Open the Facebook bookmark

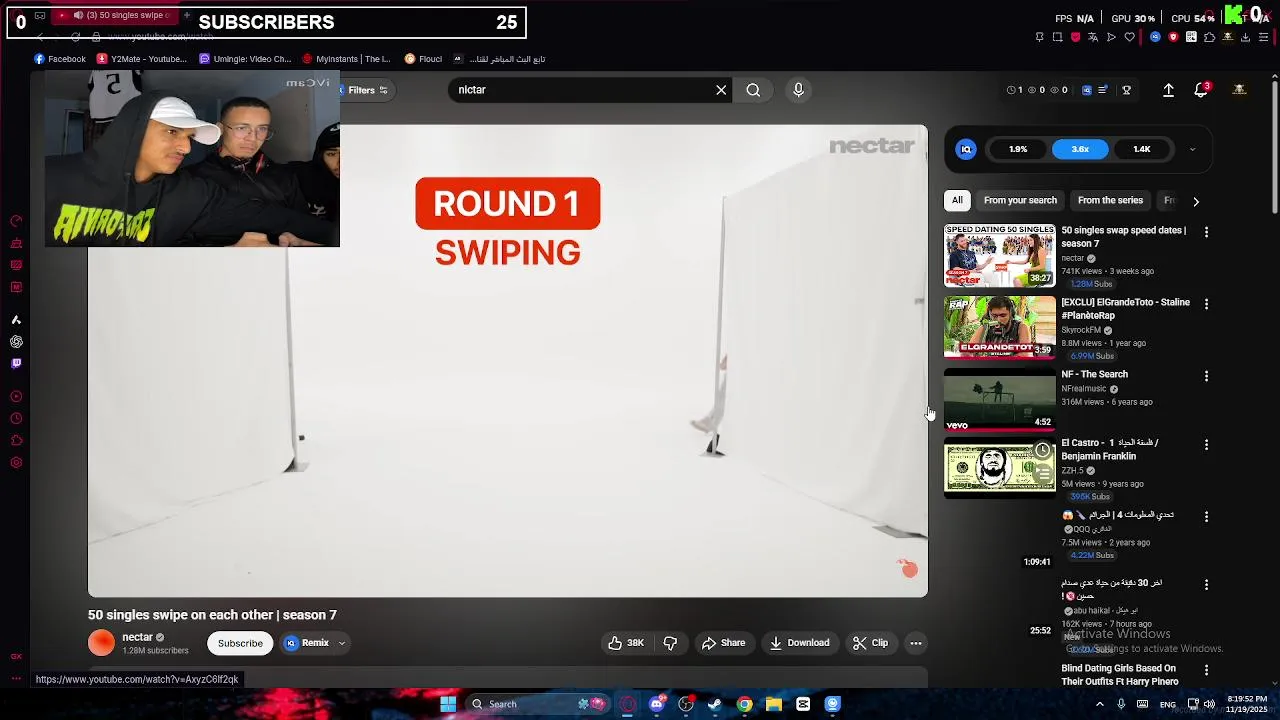click(x=60, y=59)
